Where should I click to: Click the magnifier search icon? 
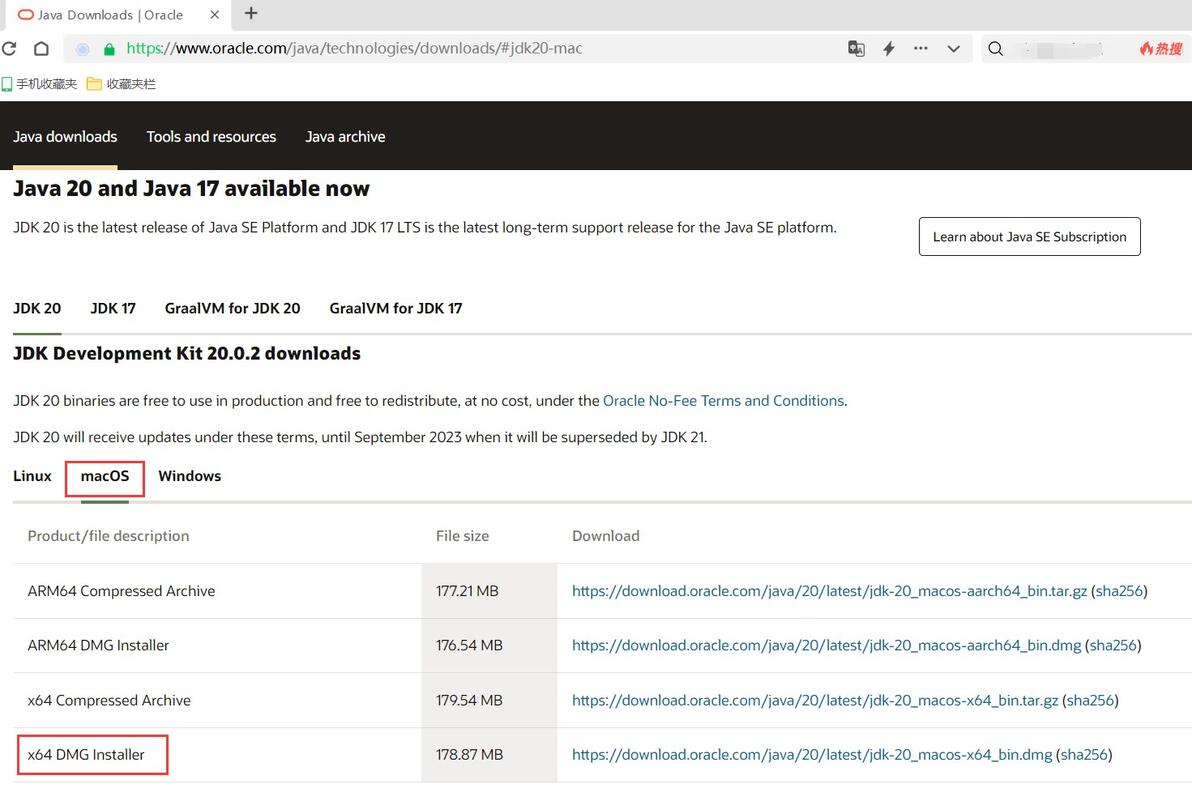coord(995,48)
